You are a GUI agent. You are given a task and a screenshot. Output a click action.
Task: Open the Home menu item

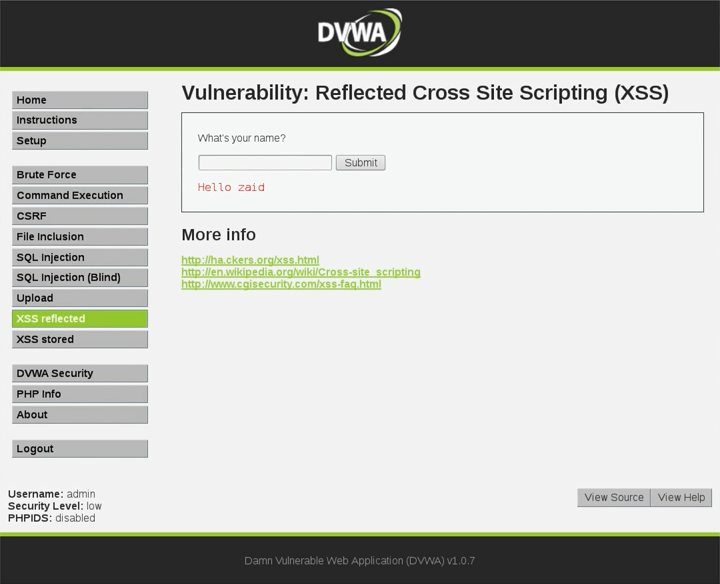click(x=80, y=100)
